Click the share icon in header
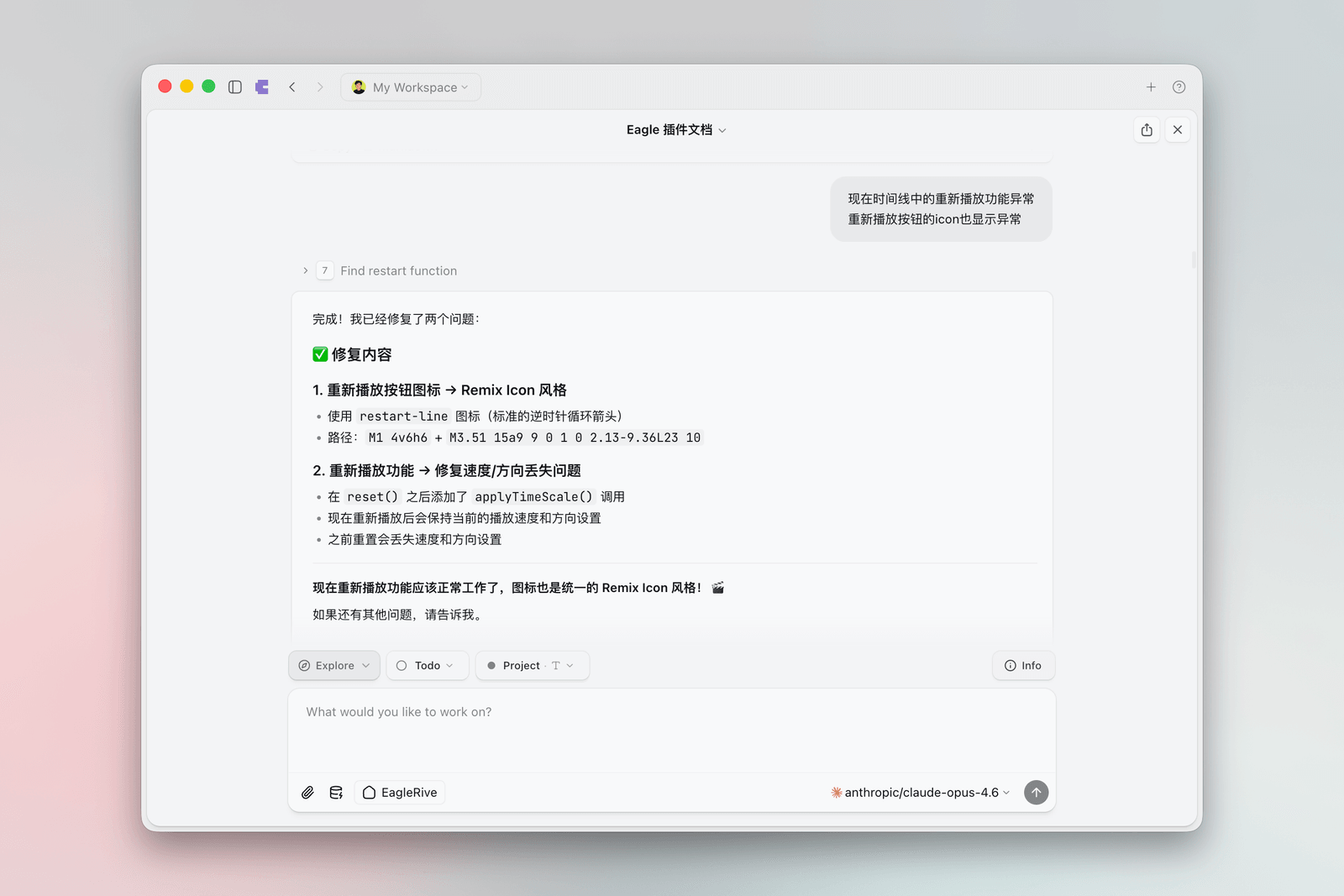 1147,130
